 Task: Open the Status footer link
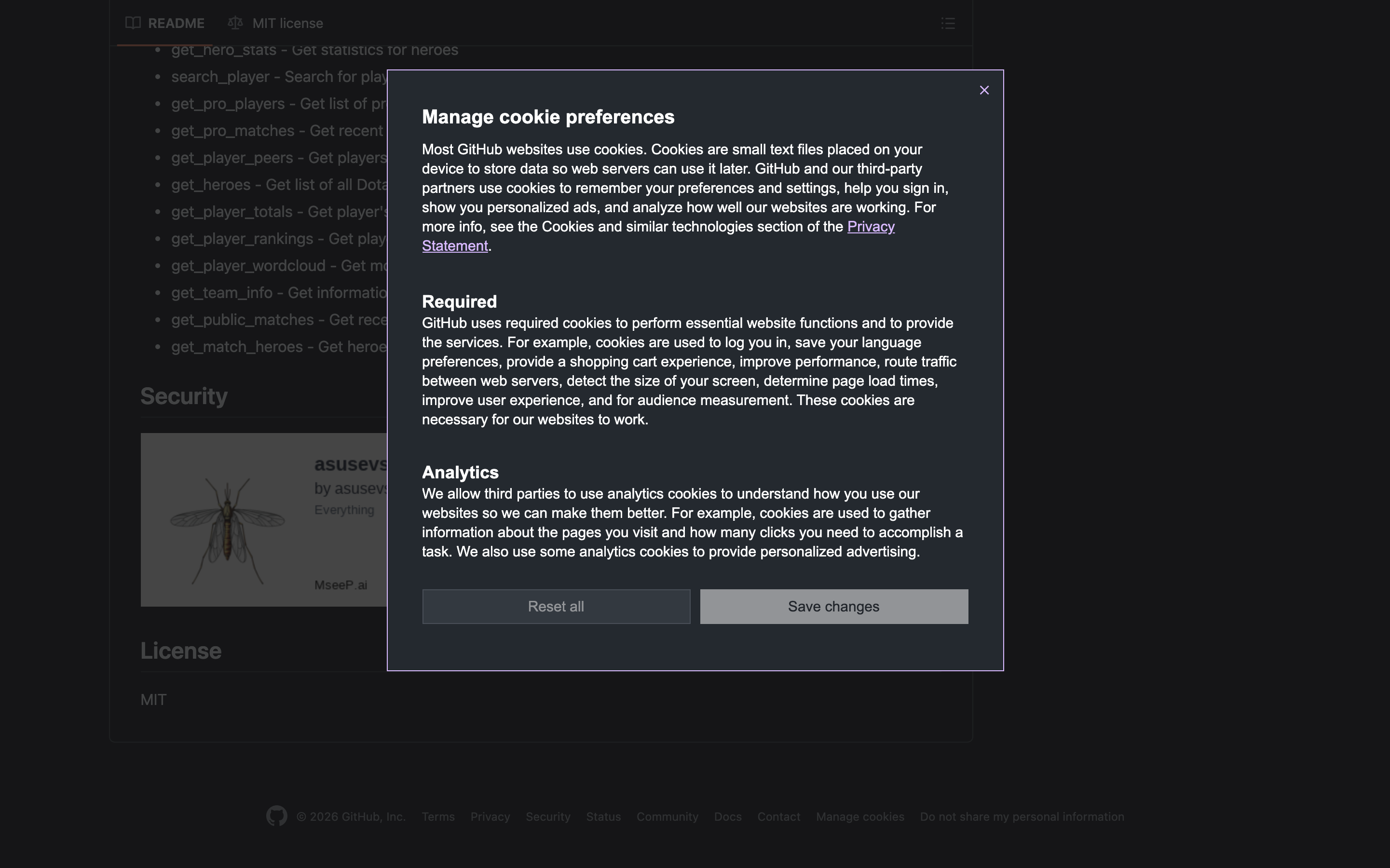603,816
